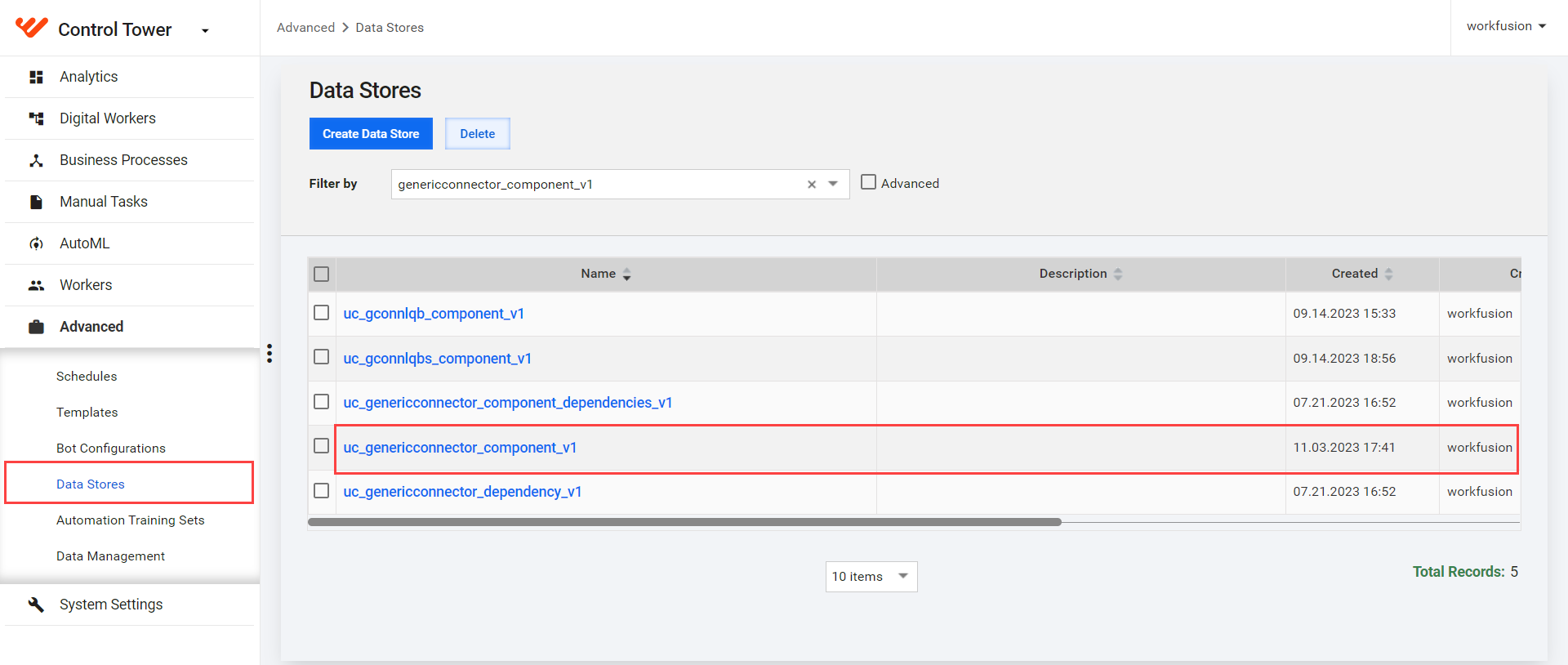Open uc_genericconnector_component_dependencies_v1 data store
The height and width of the screenshot is (665, 1568).
click(x=508, y=403)
